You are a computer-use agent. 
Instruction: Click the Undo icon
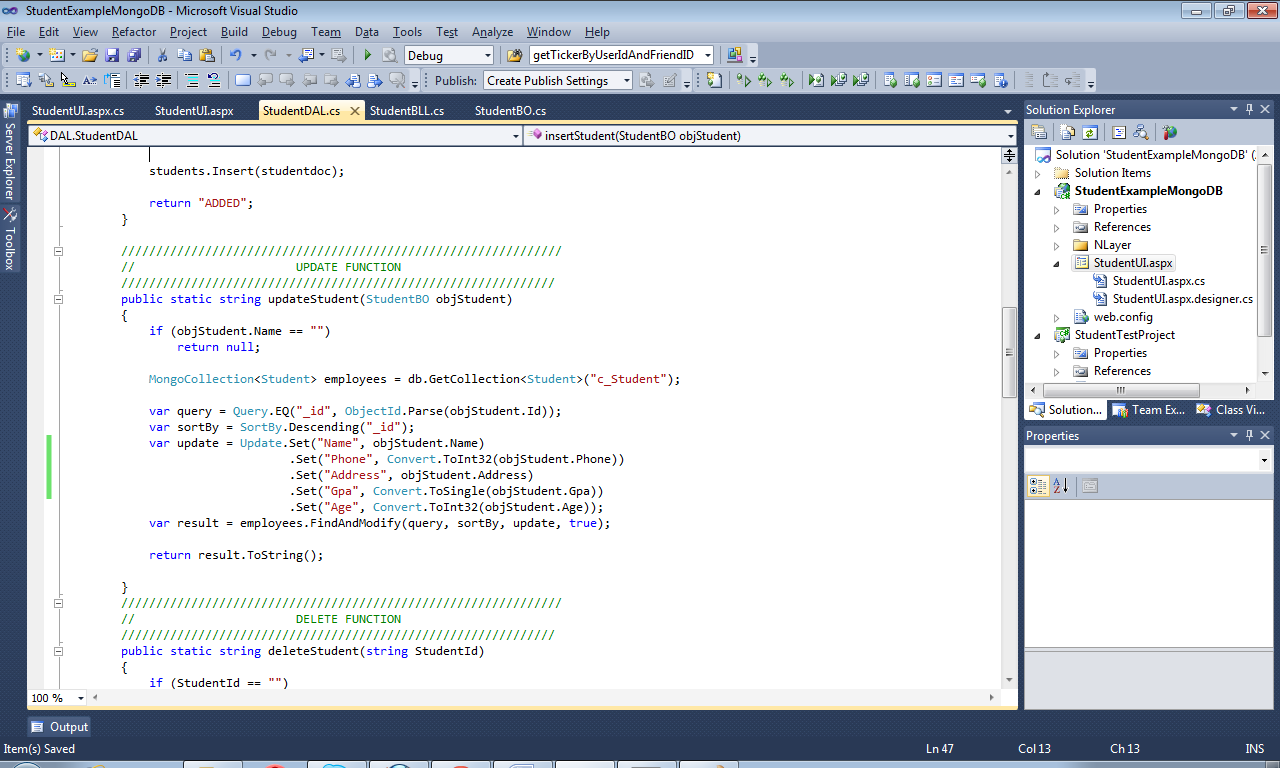tap(234, 55)
